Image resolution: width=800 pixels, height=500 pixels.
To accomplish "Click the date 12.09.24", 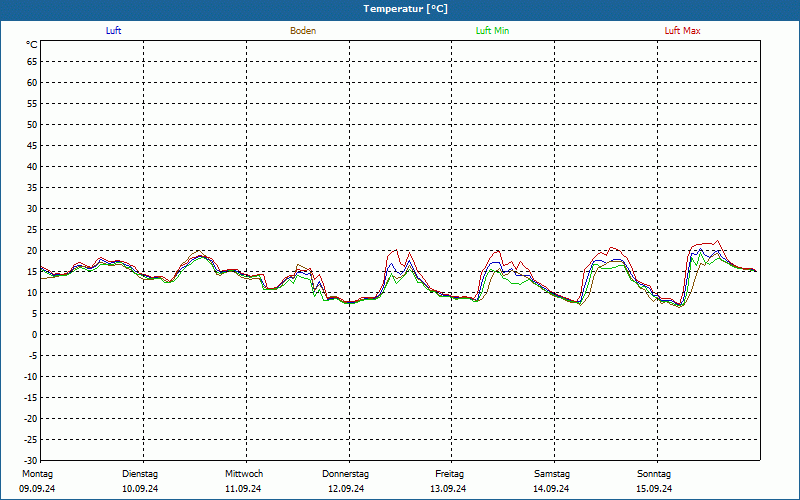I will (346, 489).
